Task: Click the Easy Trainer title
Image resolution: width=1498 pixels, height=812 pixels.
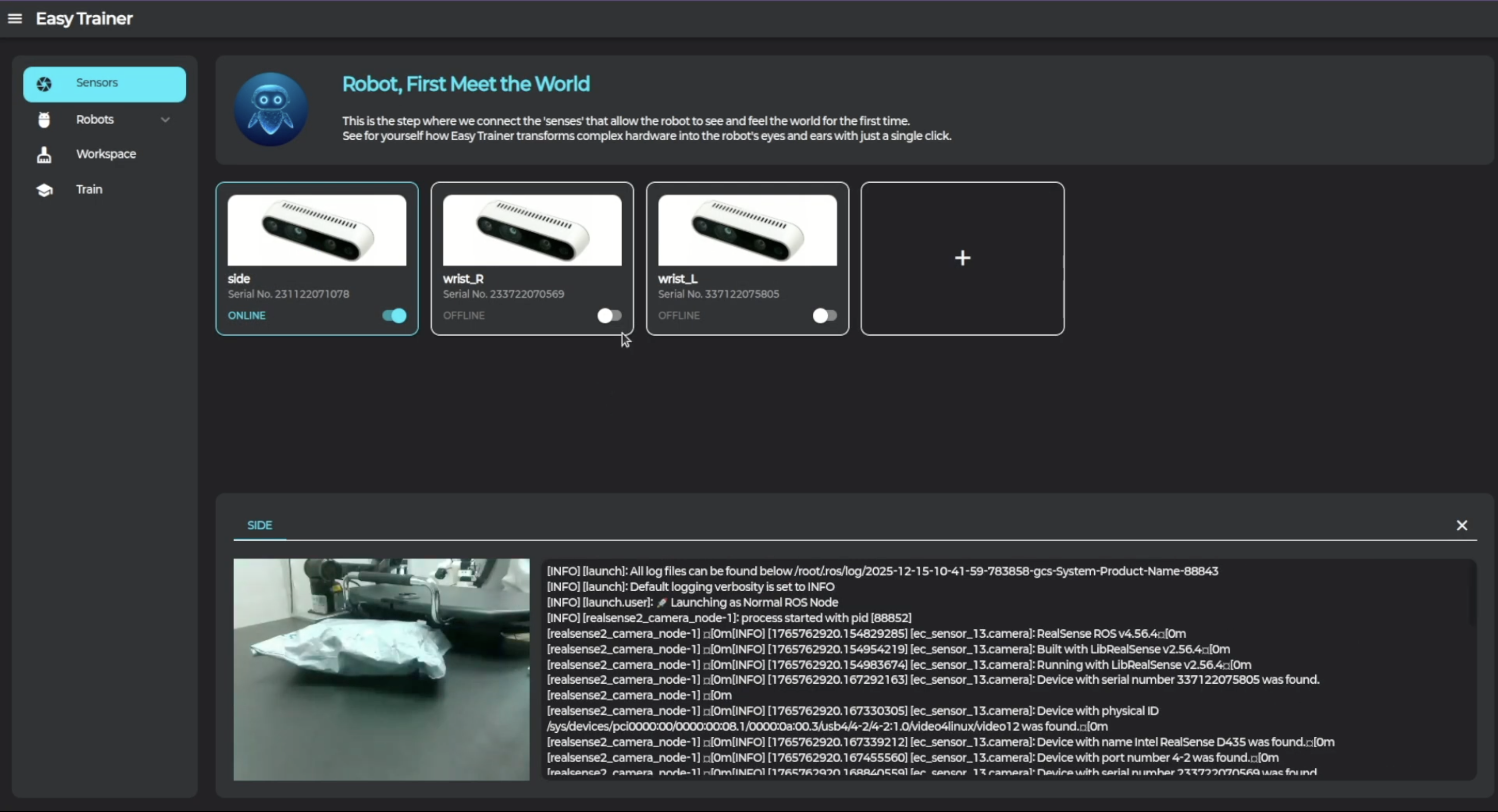Action: [84, 19]
